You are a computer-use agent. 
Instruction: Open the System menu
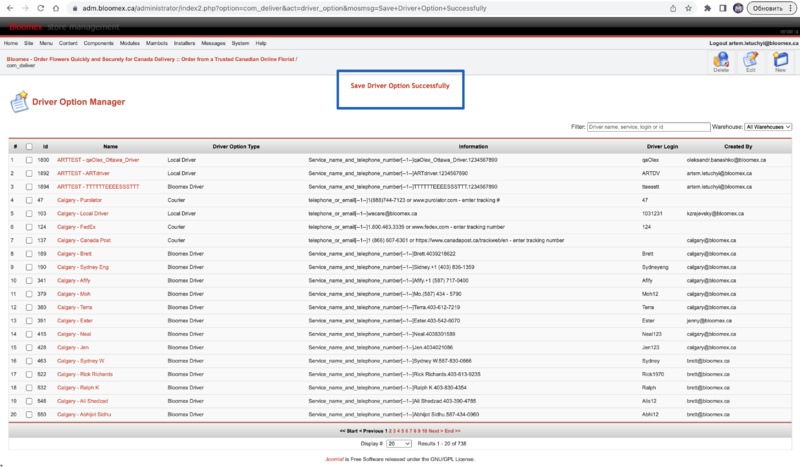pyautogui.click(x=240, y=43)
